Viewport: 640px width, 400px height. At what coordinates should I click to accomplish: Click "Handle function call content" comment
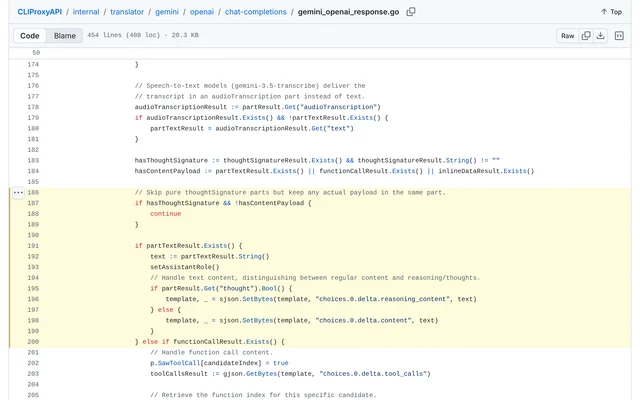tap(211, 352)
